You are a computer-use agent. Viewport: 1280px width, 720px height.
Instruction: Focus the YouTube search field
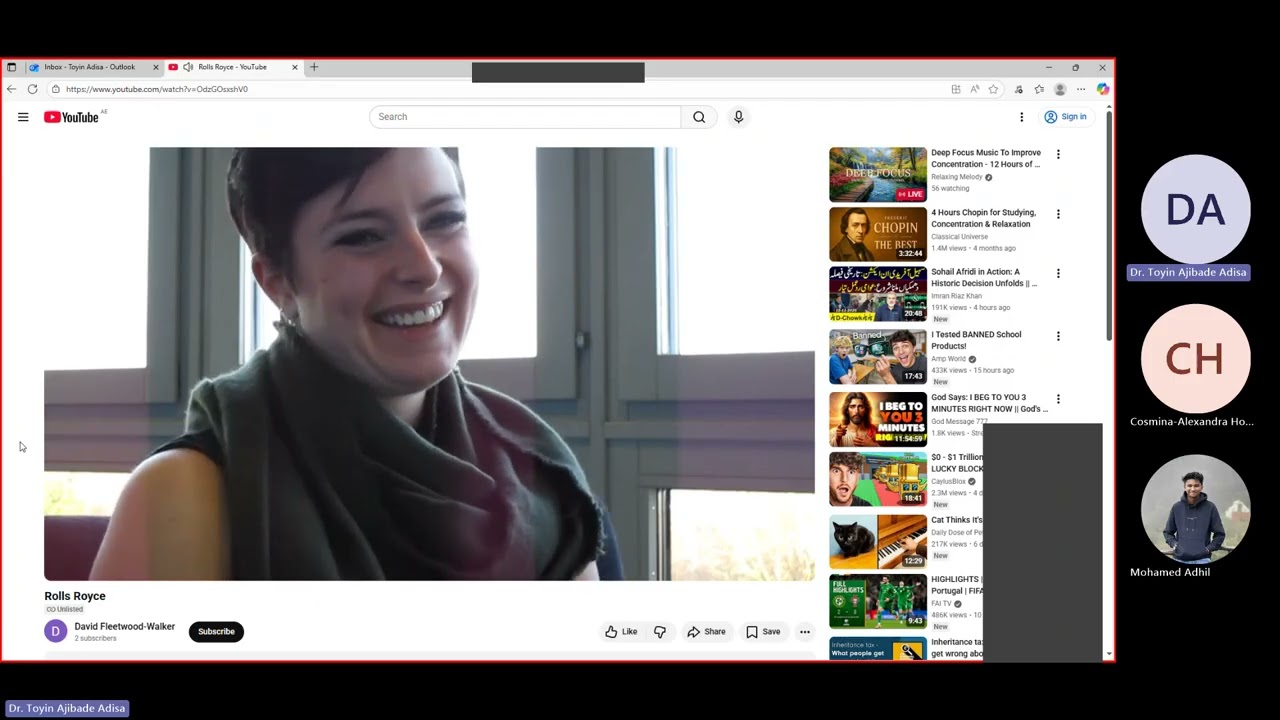[x=525, y=117]
